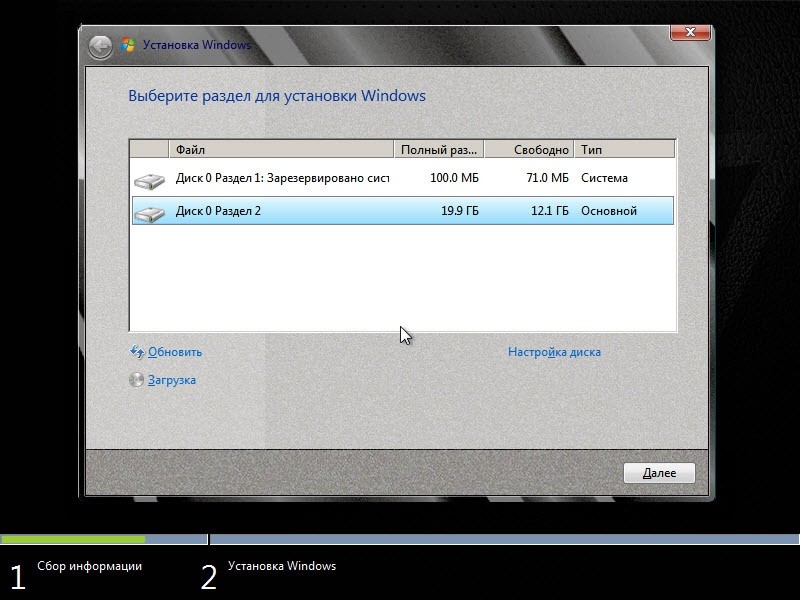Select the Диск 0 Раздел 2 row
800x600 pixels.
coord(403,211)
